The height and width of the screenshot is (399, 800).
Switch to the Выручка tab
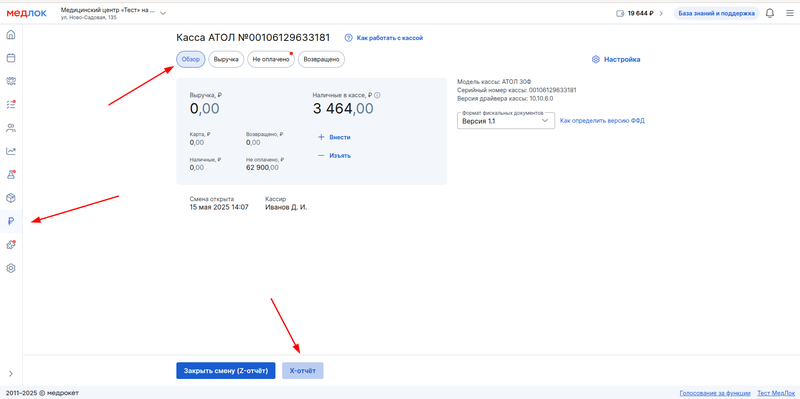[x=226, y=59]
